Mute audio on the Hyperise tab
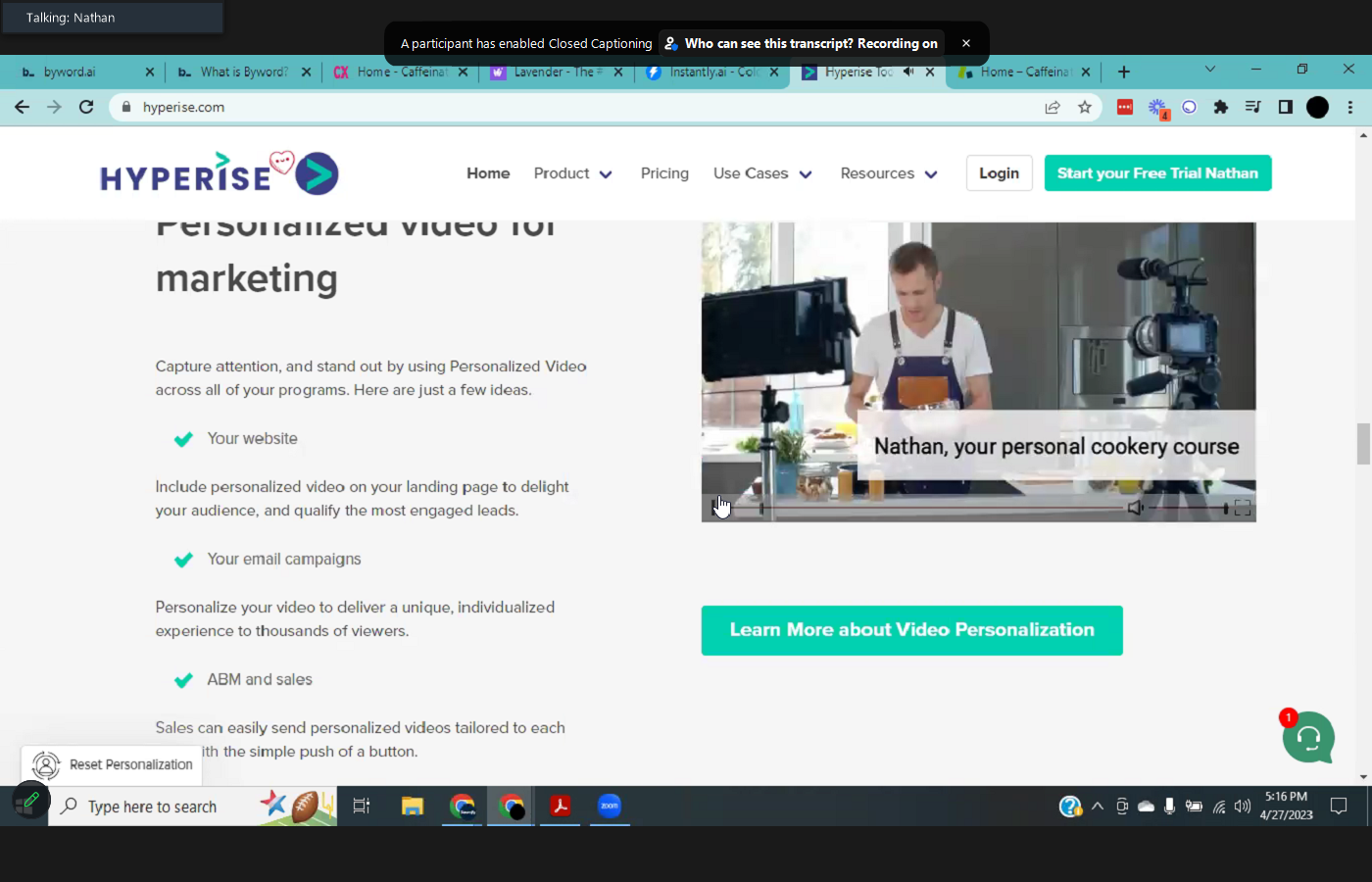 (x=908, y=72)
